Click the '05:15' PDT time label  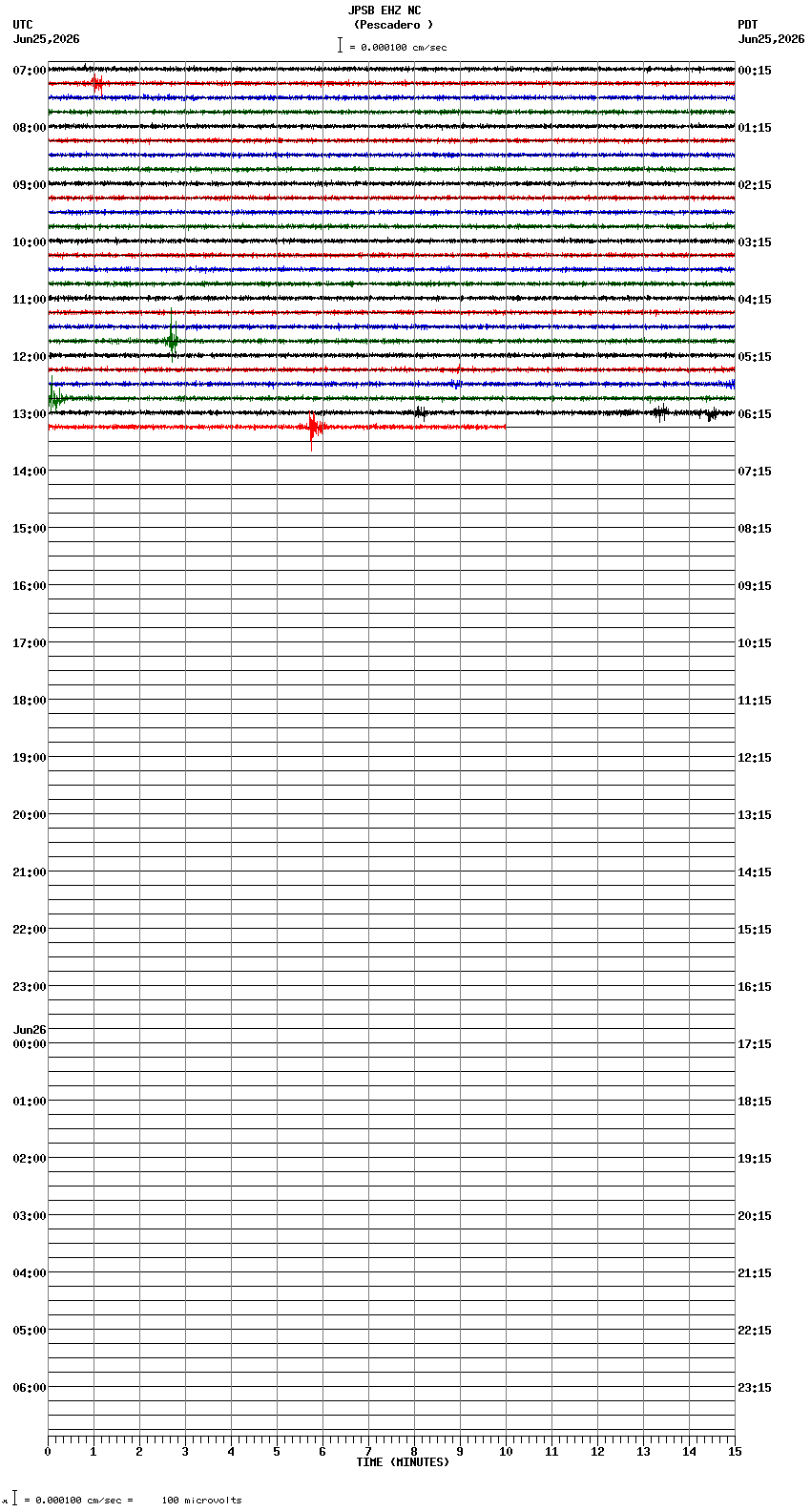click(x=755, y=357)
